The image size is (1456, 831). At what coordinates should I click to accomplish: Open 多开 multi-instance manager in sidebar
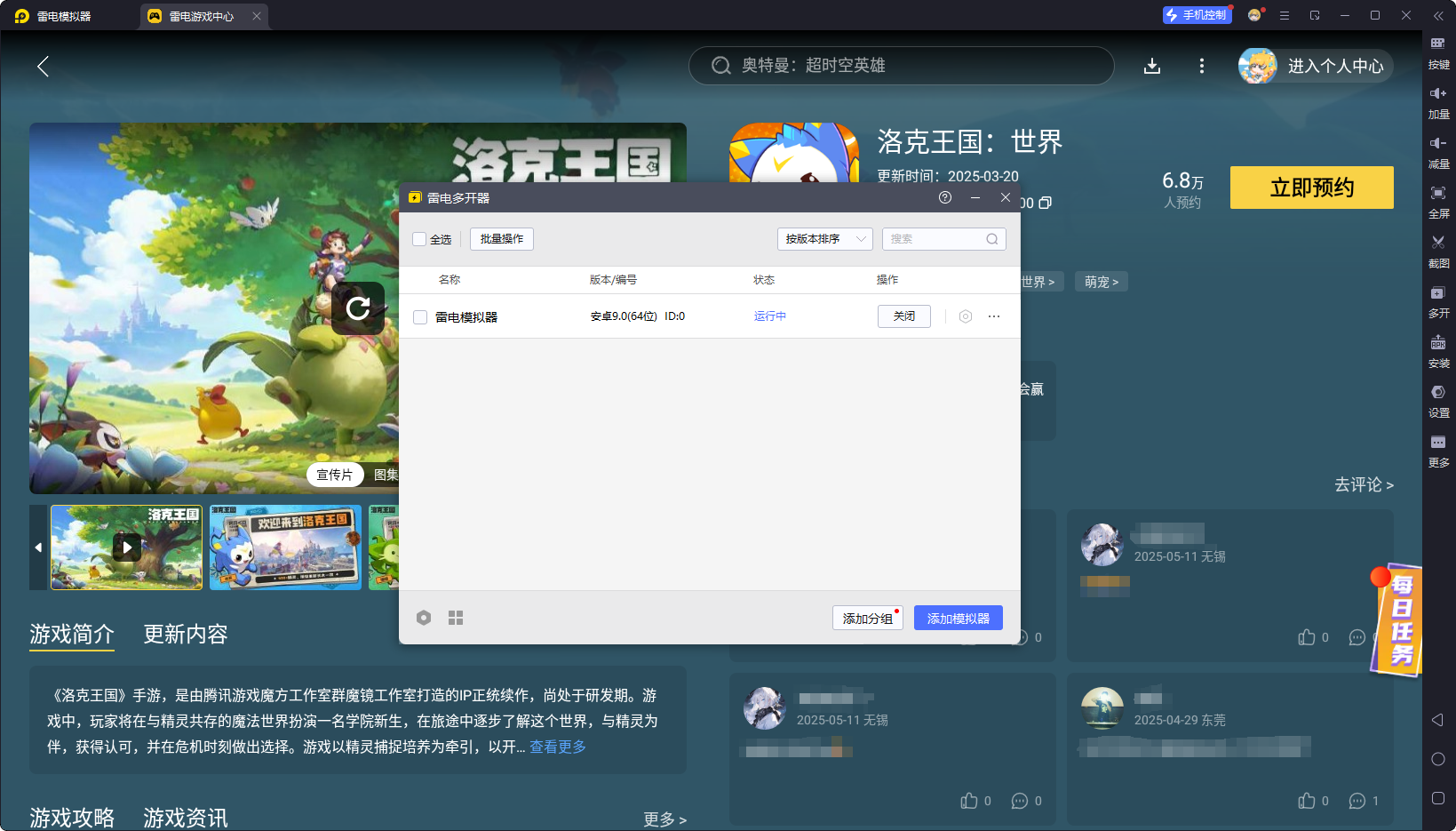(x=1438, y=301)
